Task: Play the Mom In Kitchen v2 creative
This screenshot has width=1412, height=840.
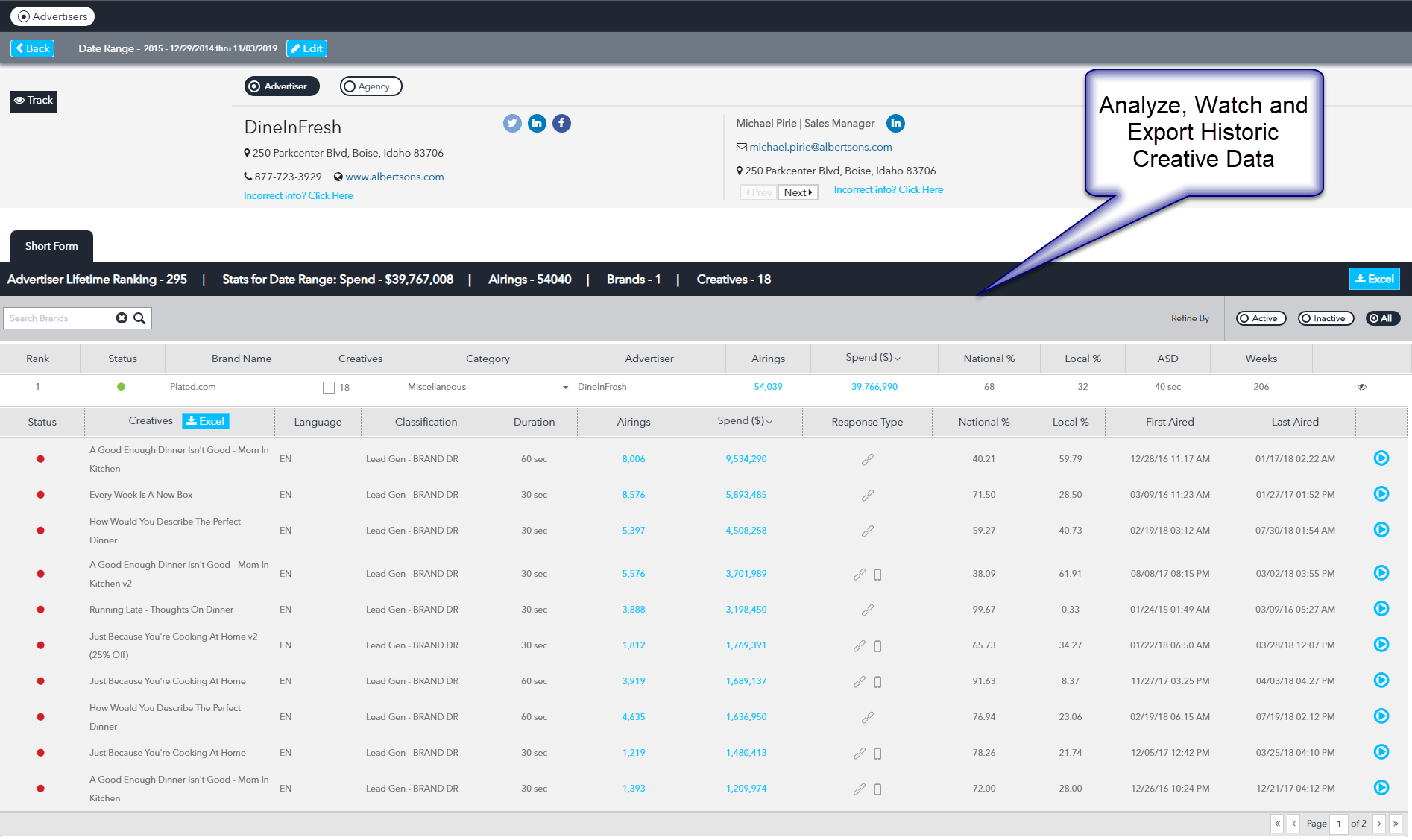Action: point(1381,573)
